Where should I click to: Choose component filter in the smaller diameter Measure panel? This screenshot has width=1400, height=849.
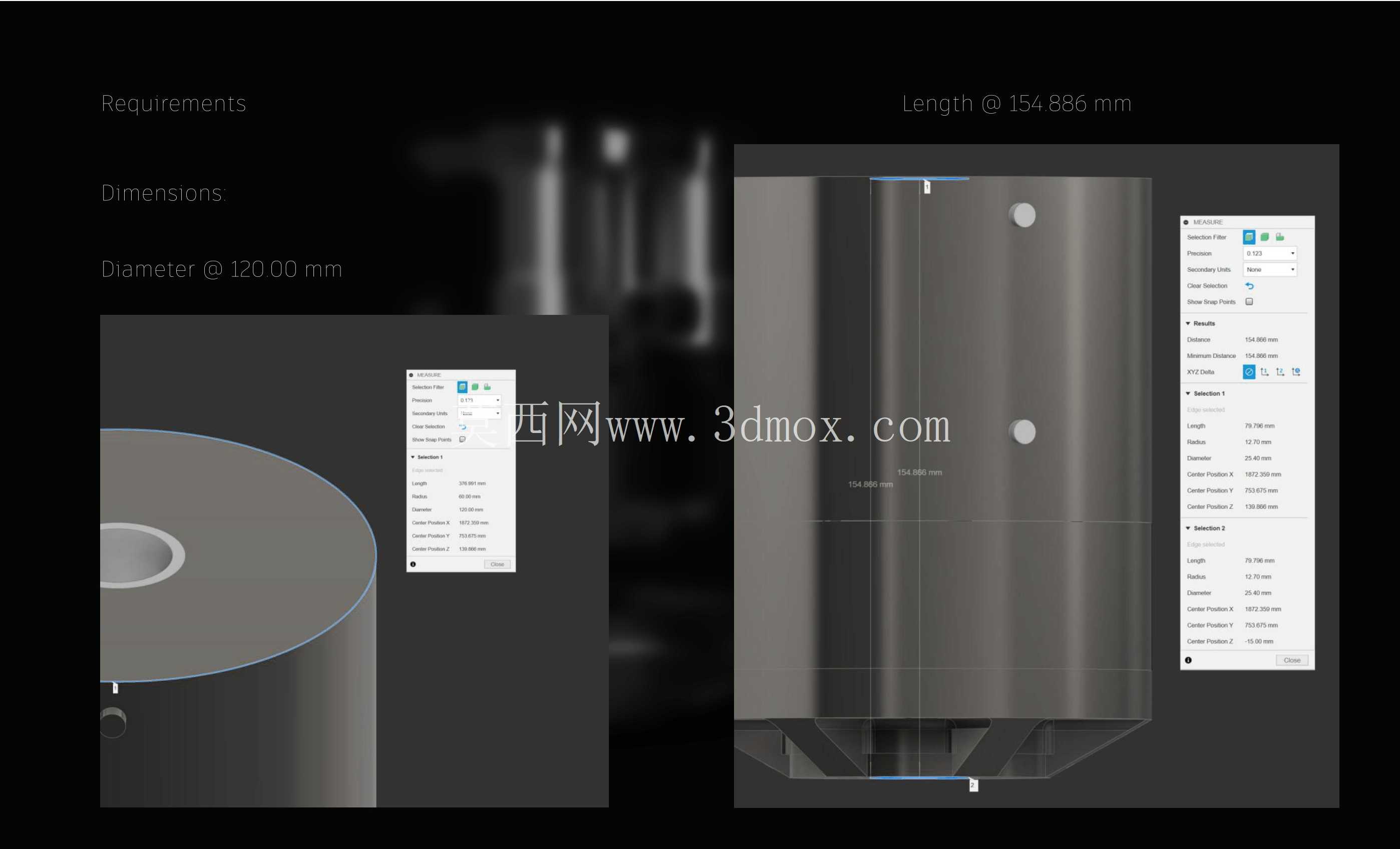pos(487,387)
